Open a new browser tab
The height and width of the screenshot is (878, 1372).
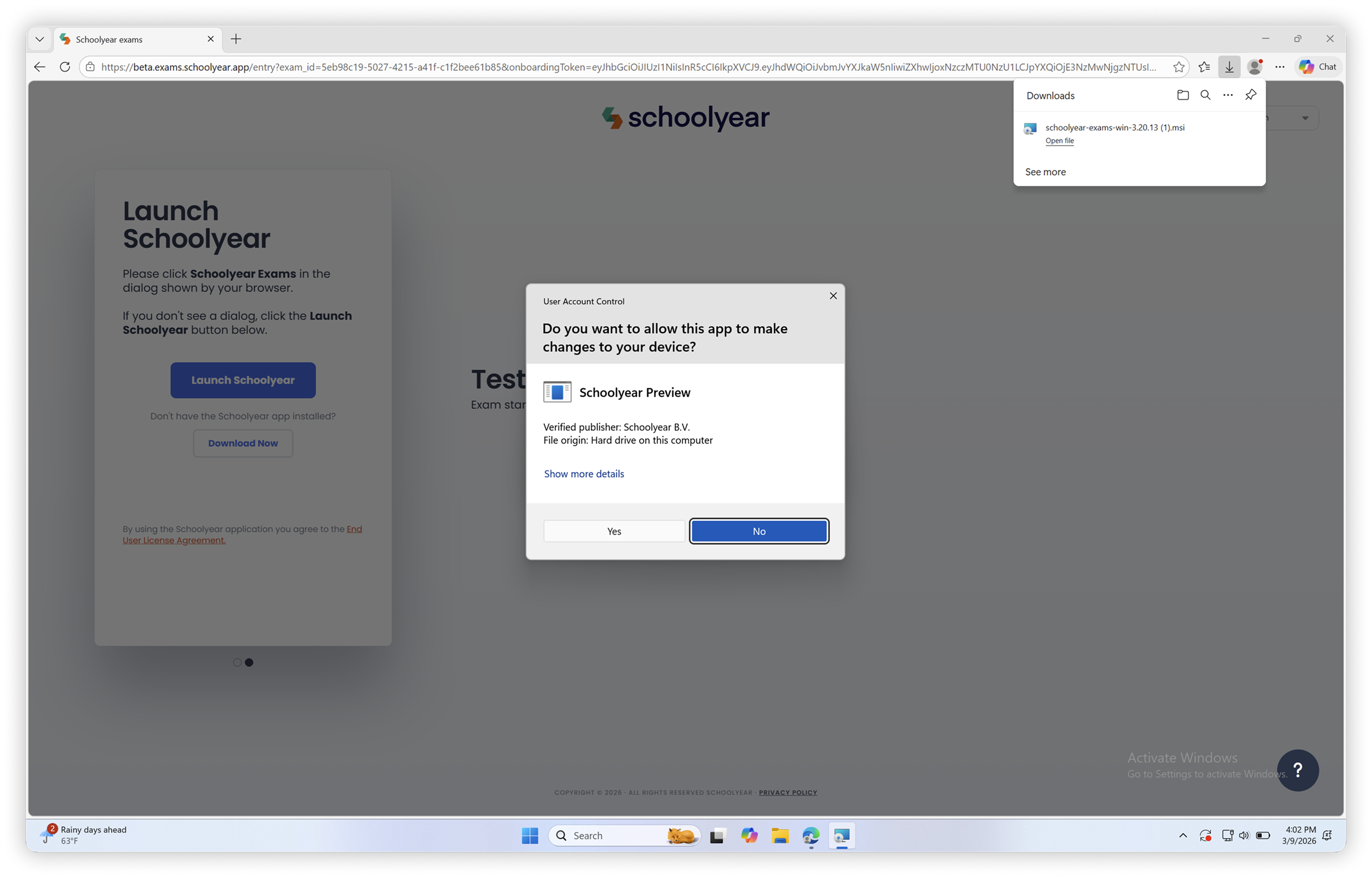pos(236,39)
